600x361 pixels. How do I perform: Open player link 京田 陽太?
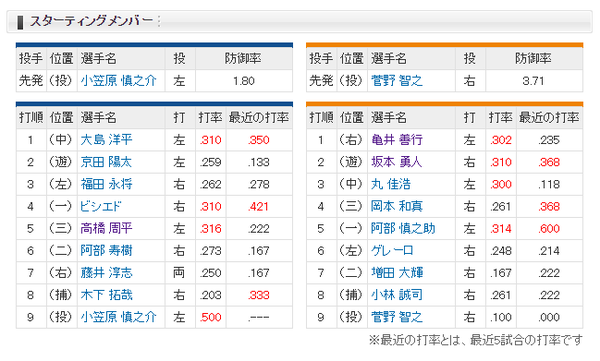coord(106,162)
